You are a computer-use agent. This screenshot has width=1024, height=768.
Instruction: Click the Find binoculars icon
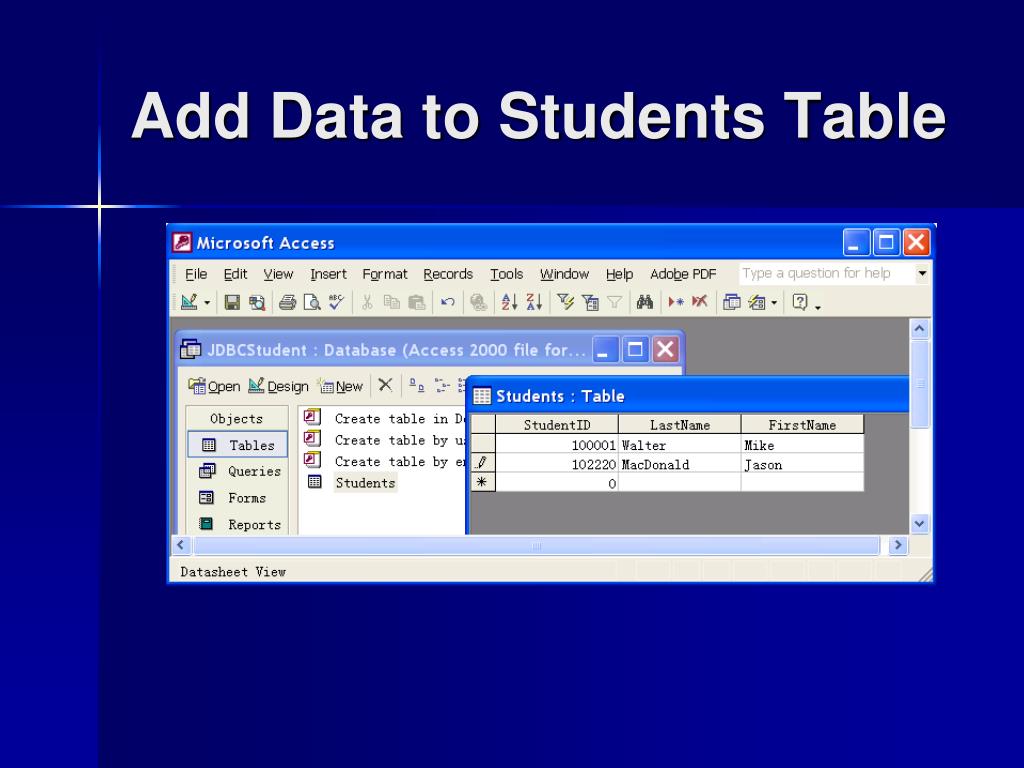(x=645, y=302)
